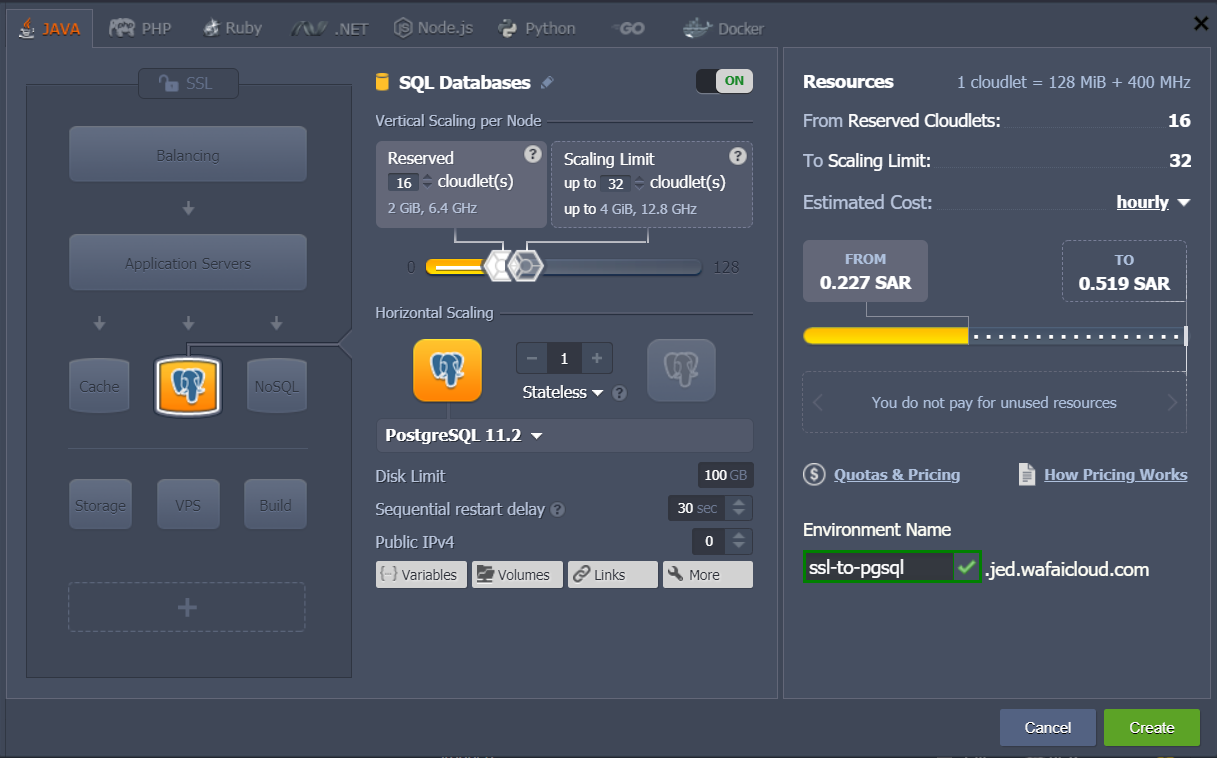Viewport: 1217px width, 758px height.
Task: Show next pricing tip
Action: tap(1172, 403)
